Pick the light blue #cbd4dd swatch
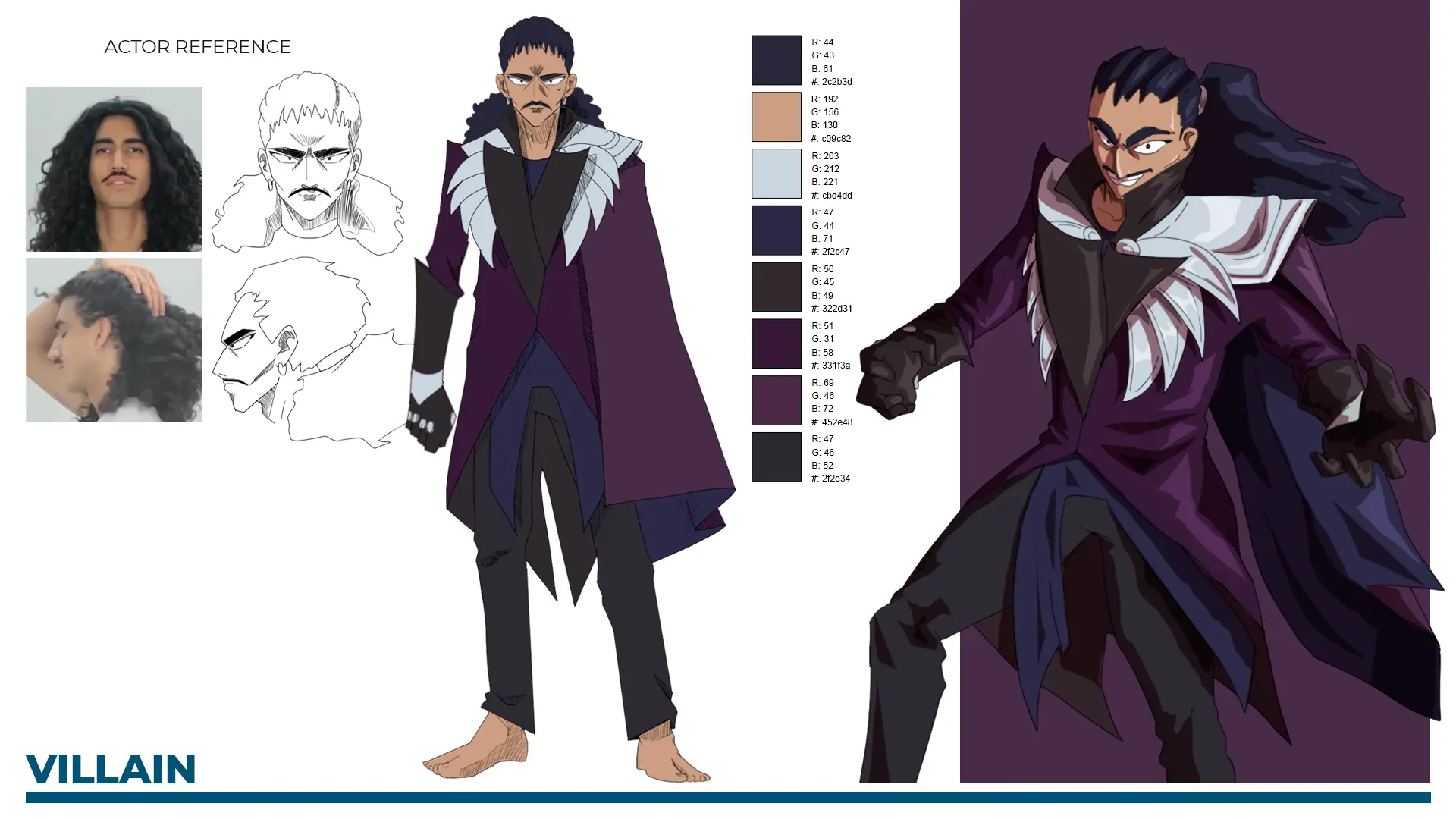This screenshot has height=819, width=1456. (776, 174)
